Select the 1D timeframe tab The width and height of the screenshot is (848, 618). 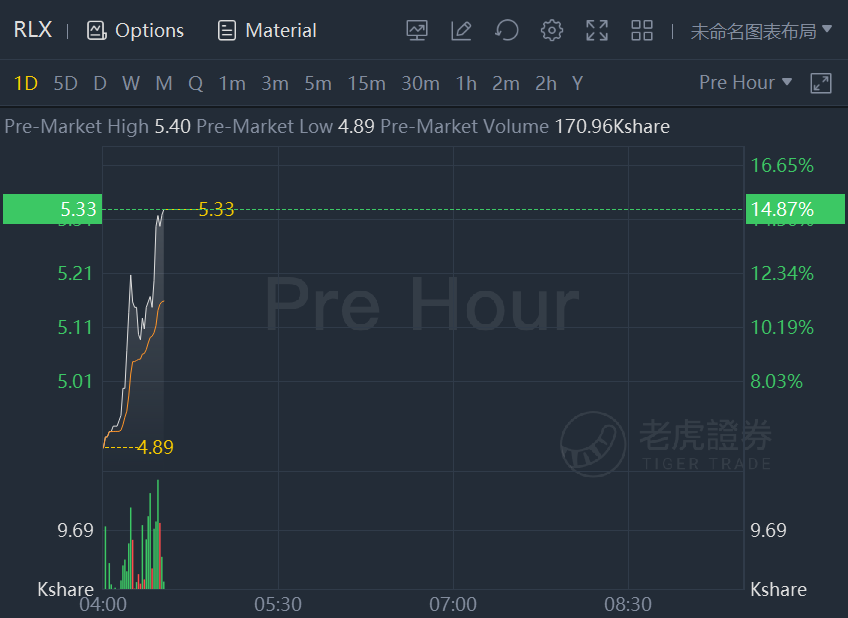25,83
